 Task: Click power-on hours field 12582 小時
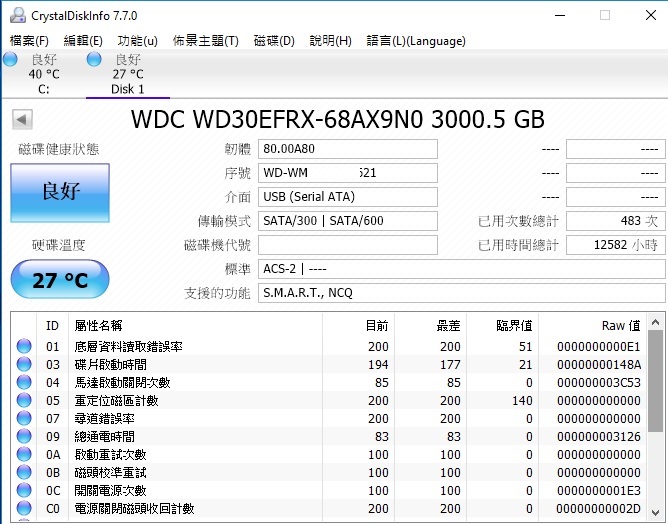click(x=616, y=245)
